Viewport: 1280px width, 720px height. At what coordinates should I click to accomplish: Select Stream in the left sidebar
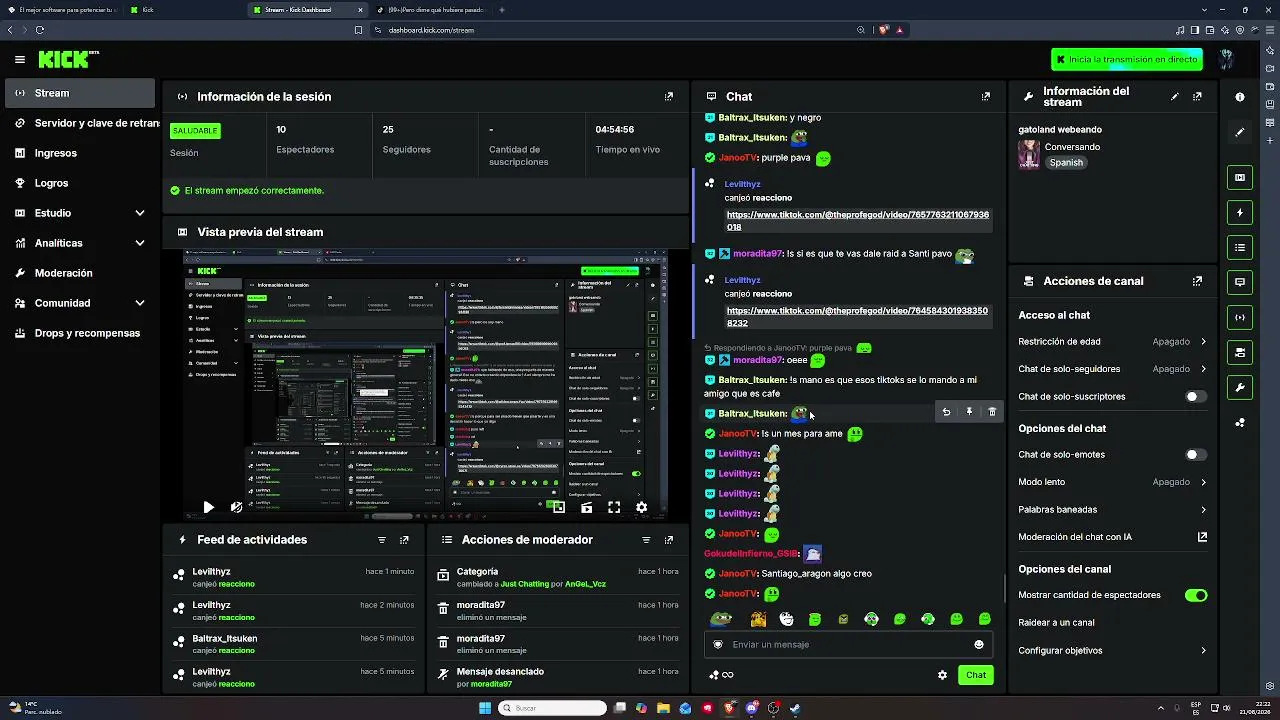click(x=80, y=93)
